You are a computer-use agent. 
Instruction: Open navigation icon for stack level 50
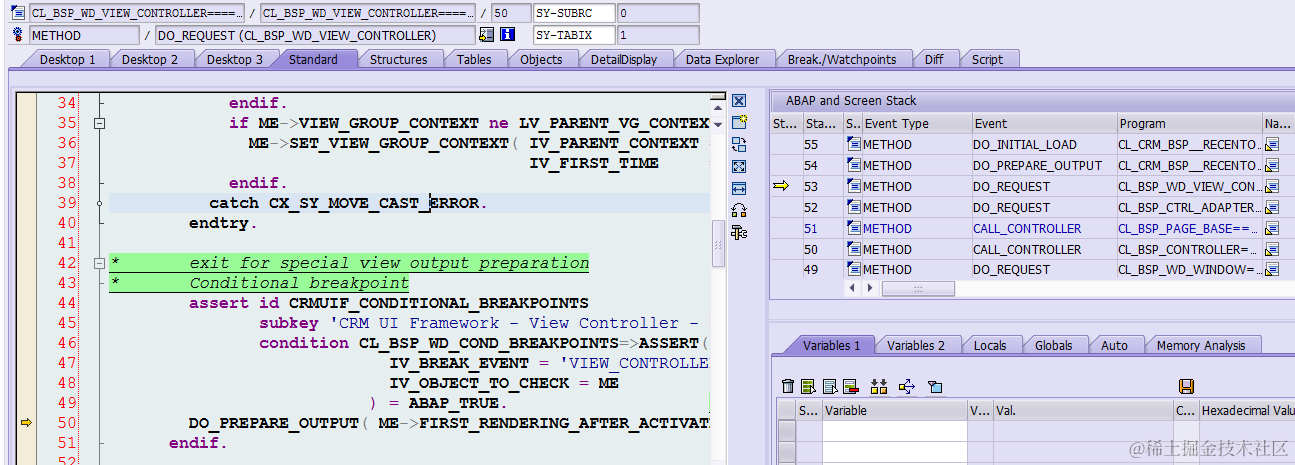click(1272, 250)
